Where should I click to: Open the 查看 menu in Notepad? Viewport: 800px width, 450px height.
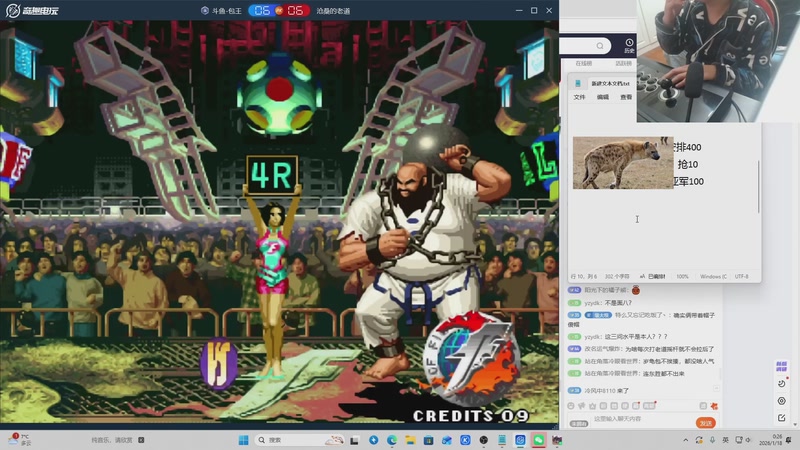pos(626,97)
